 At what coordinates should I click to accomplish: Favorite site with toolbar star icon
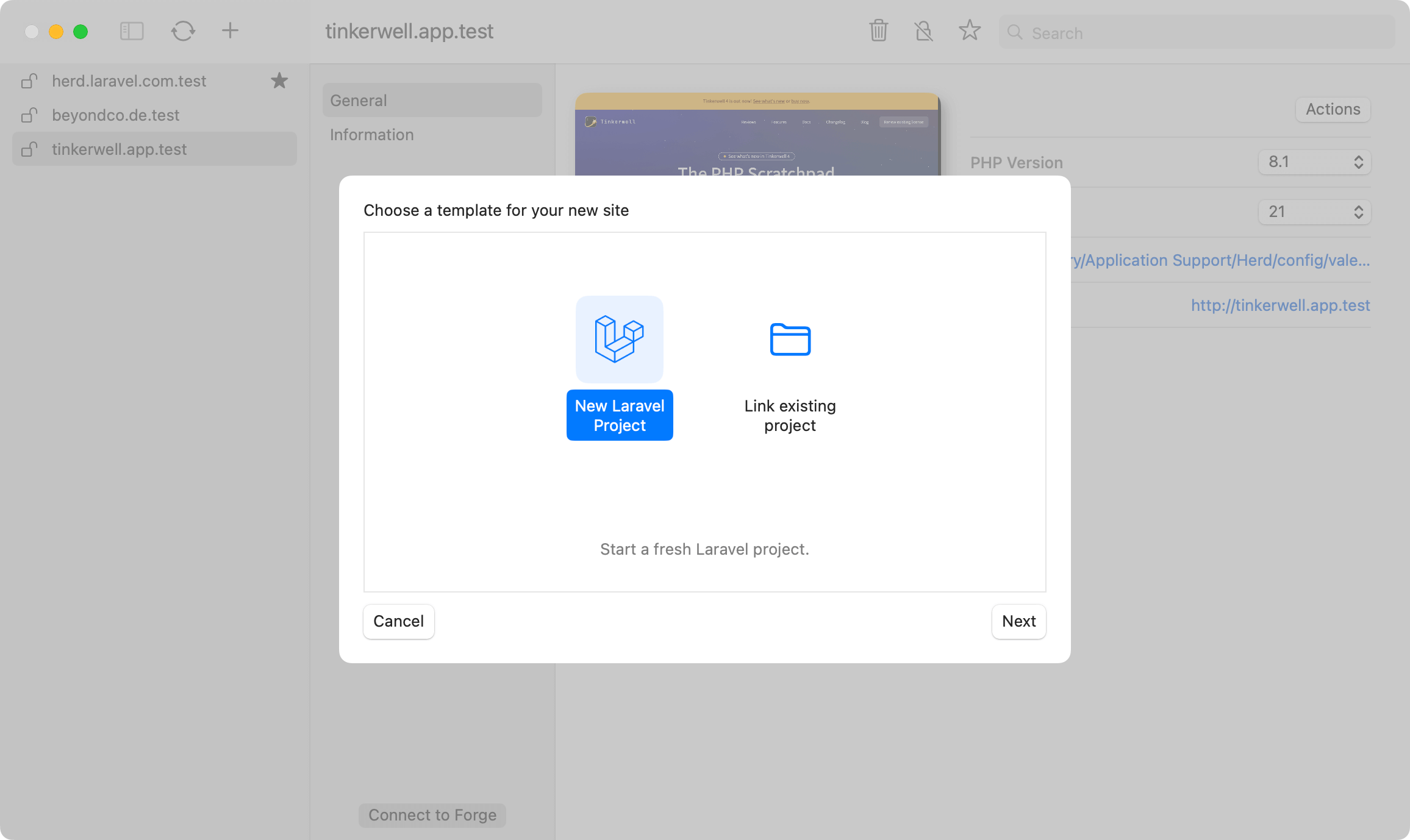(969, 30)
